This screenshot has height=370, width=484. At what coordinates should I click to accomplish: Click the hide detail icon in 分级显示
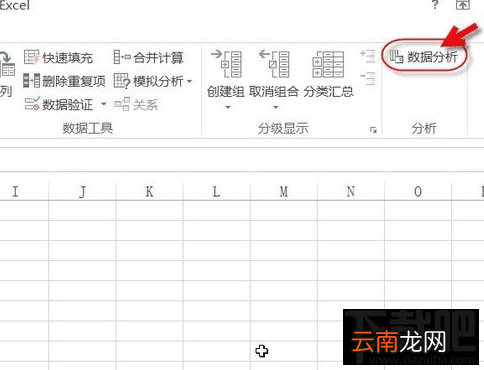point(368,79)
